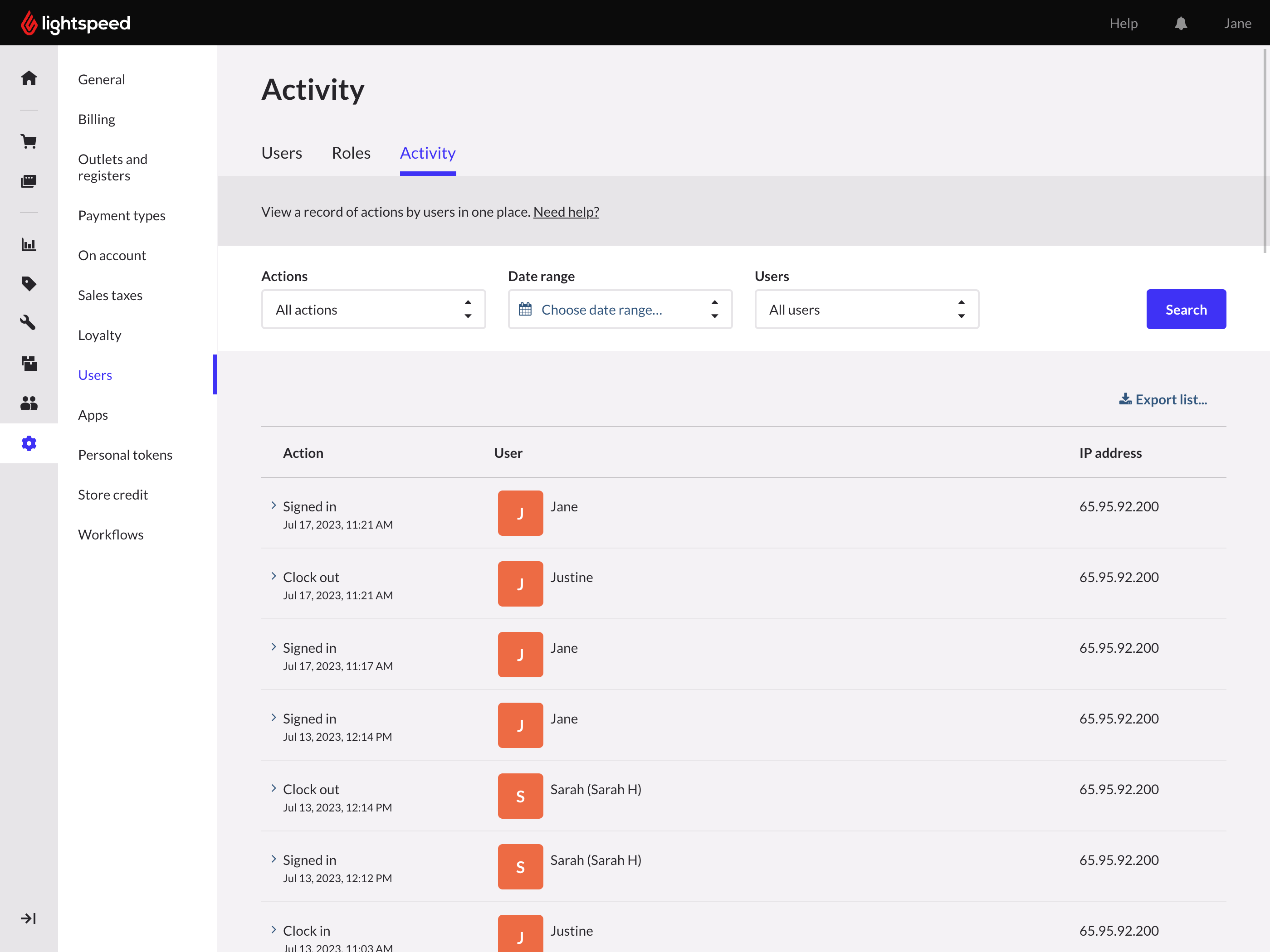1270x952 pixels.
Task: Click the sign-out arrow at sidebar bottom
Action: tap(29, 918)
